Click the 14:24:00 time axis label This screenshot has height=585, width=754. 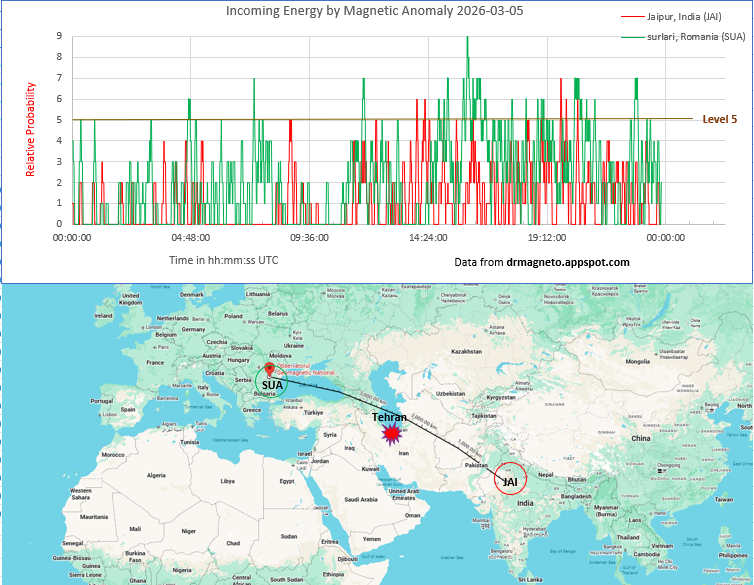click(x=428, y=238)
